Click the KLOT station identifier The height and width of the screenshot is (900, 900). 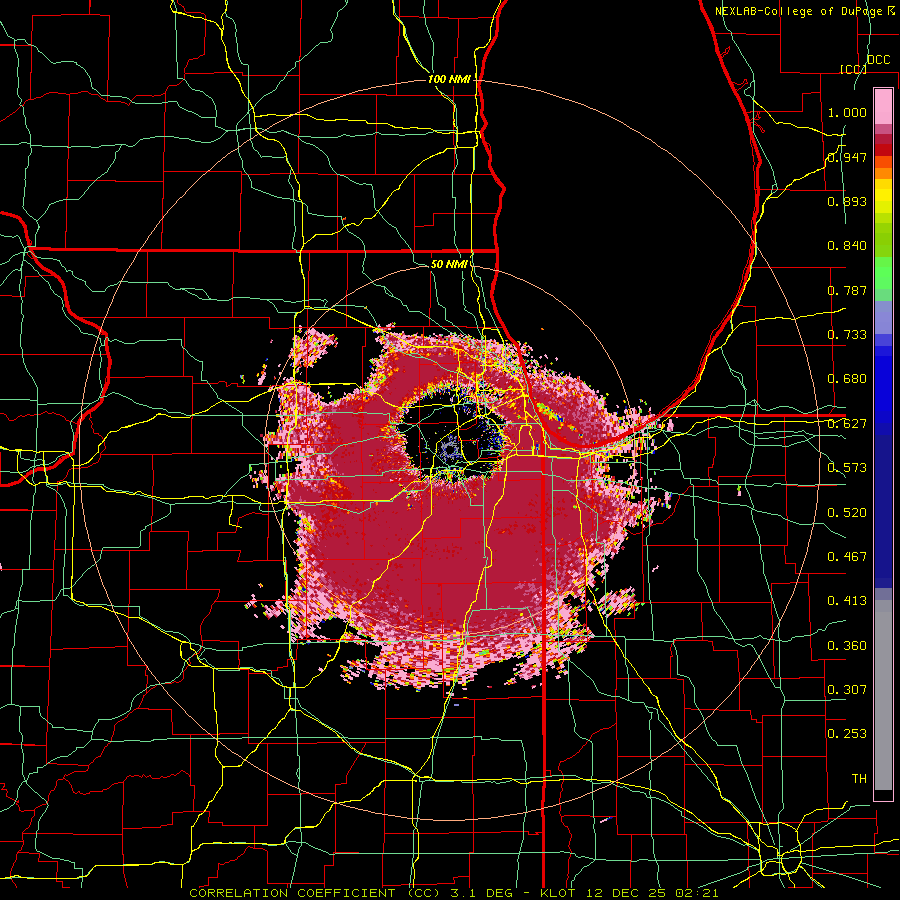[x=557, y=893]
